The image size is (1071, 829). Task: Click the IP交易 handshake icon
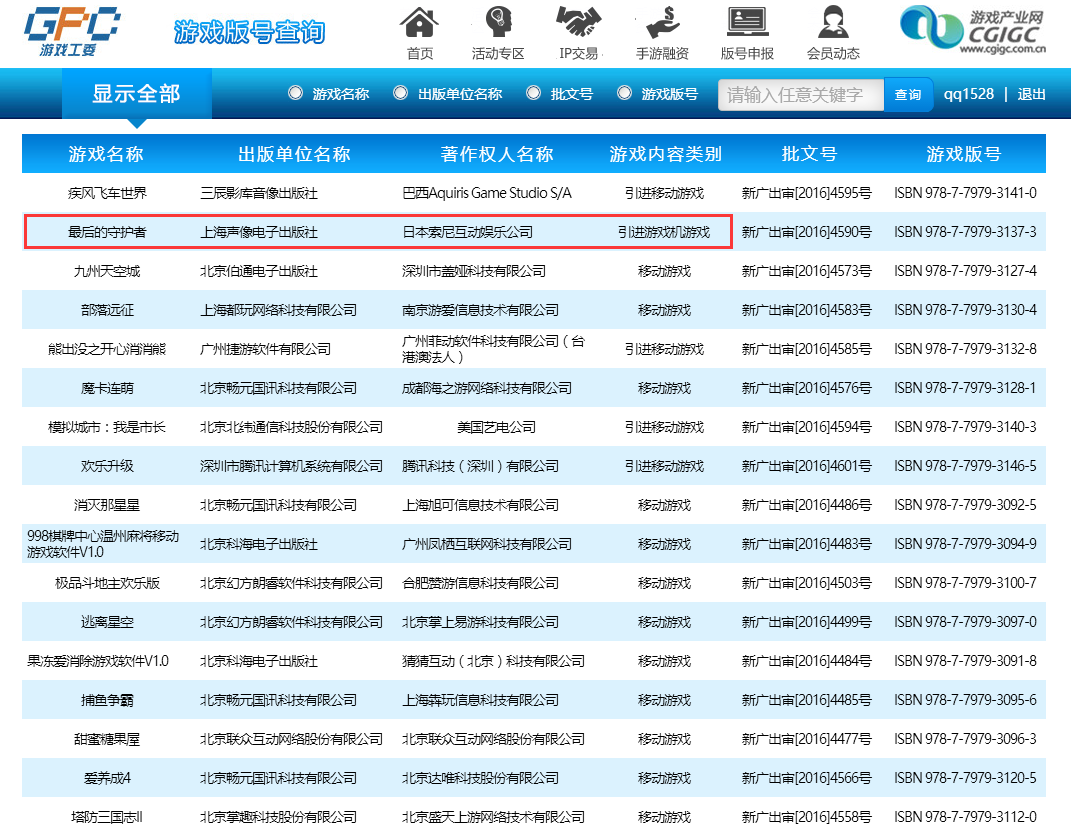(x=578, y=22)
